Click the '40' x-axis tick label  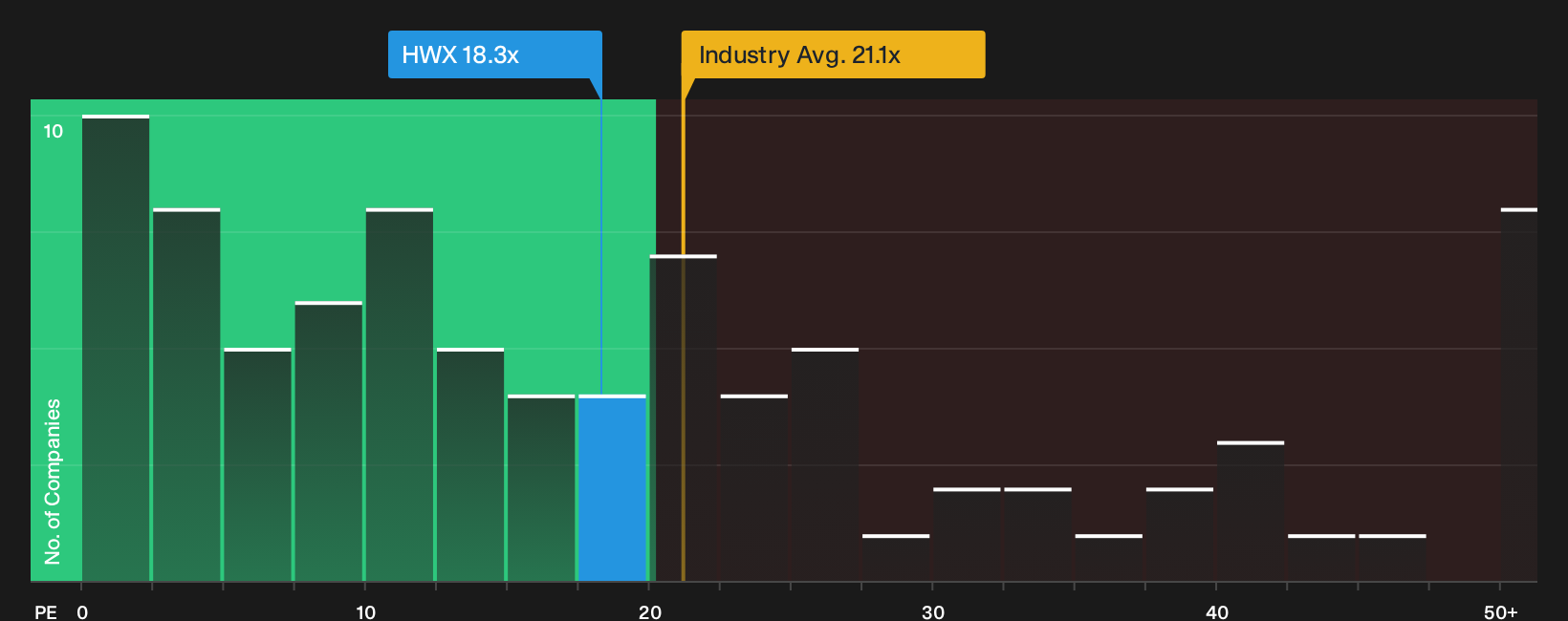1217,611
